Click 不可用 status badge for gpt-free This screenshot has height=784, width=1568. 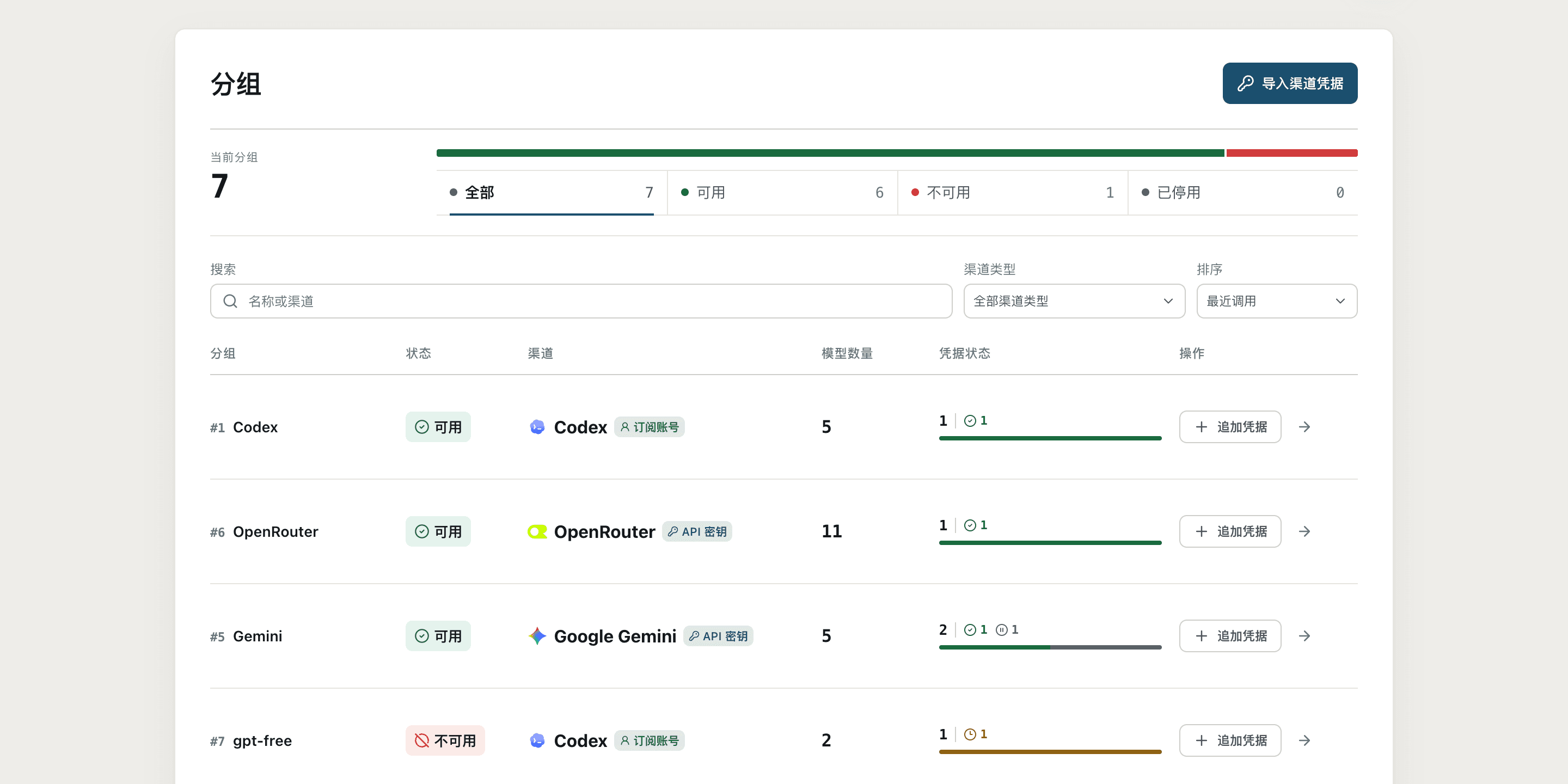pyautogui.click(x=445, y=741)
